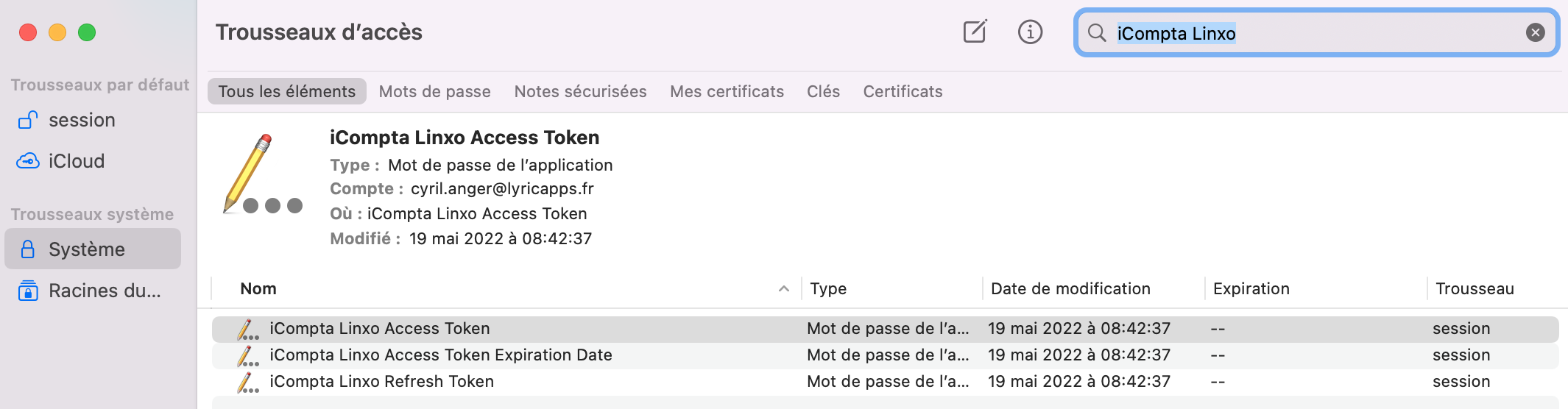Click the yellow minimize window button
Viewport: 1568px width, 409px height.
tap(57, 32)
